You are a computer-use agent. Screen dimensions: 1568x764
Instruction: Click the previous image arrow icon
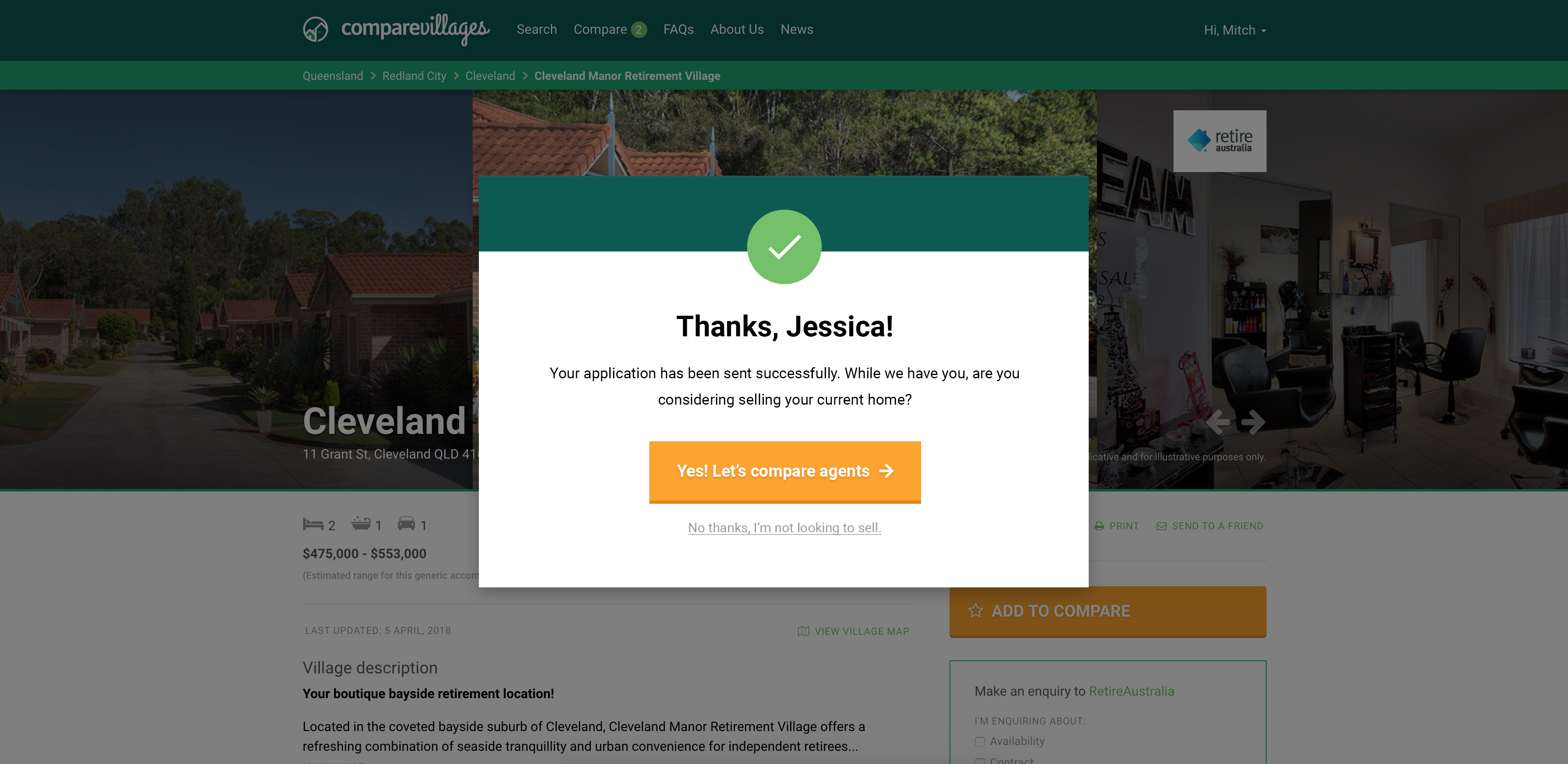coord(1218,422)
